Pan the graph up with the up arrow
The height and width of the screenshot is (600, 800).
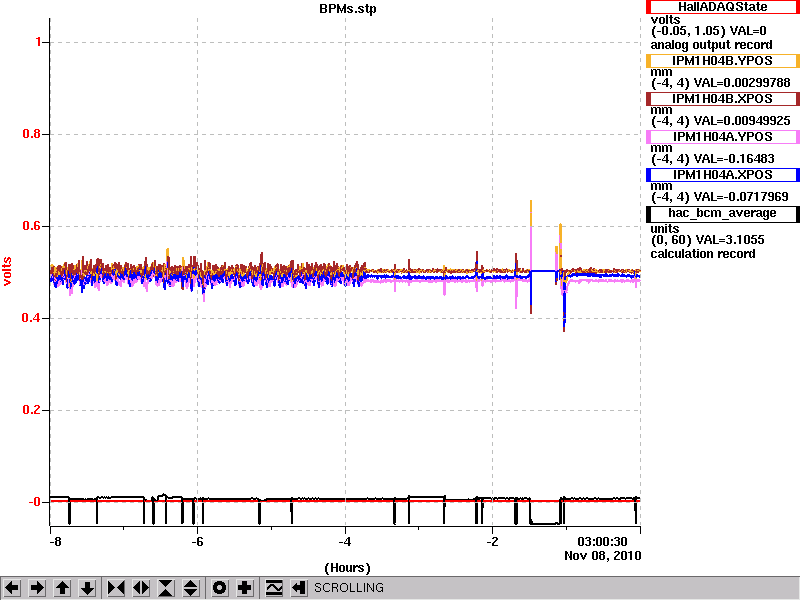pyautogui.click(x=63, y=588)
